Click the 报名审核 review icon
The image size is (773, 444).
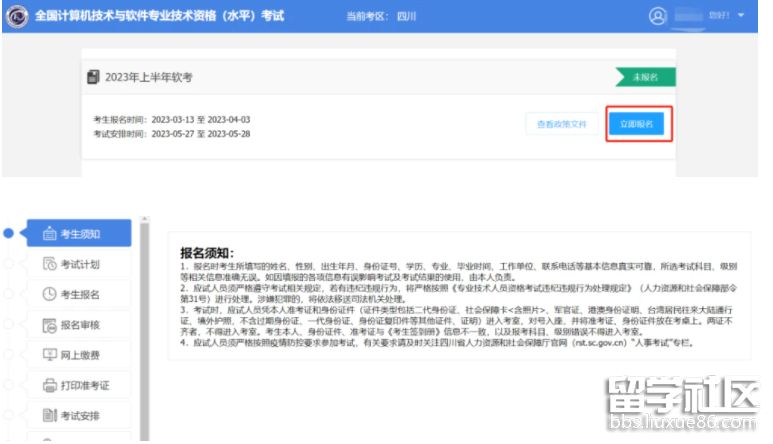click(49, 325)
